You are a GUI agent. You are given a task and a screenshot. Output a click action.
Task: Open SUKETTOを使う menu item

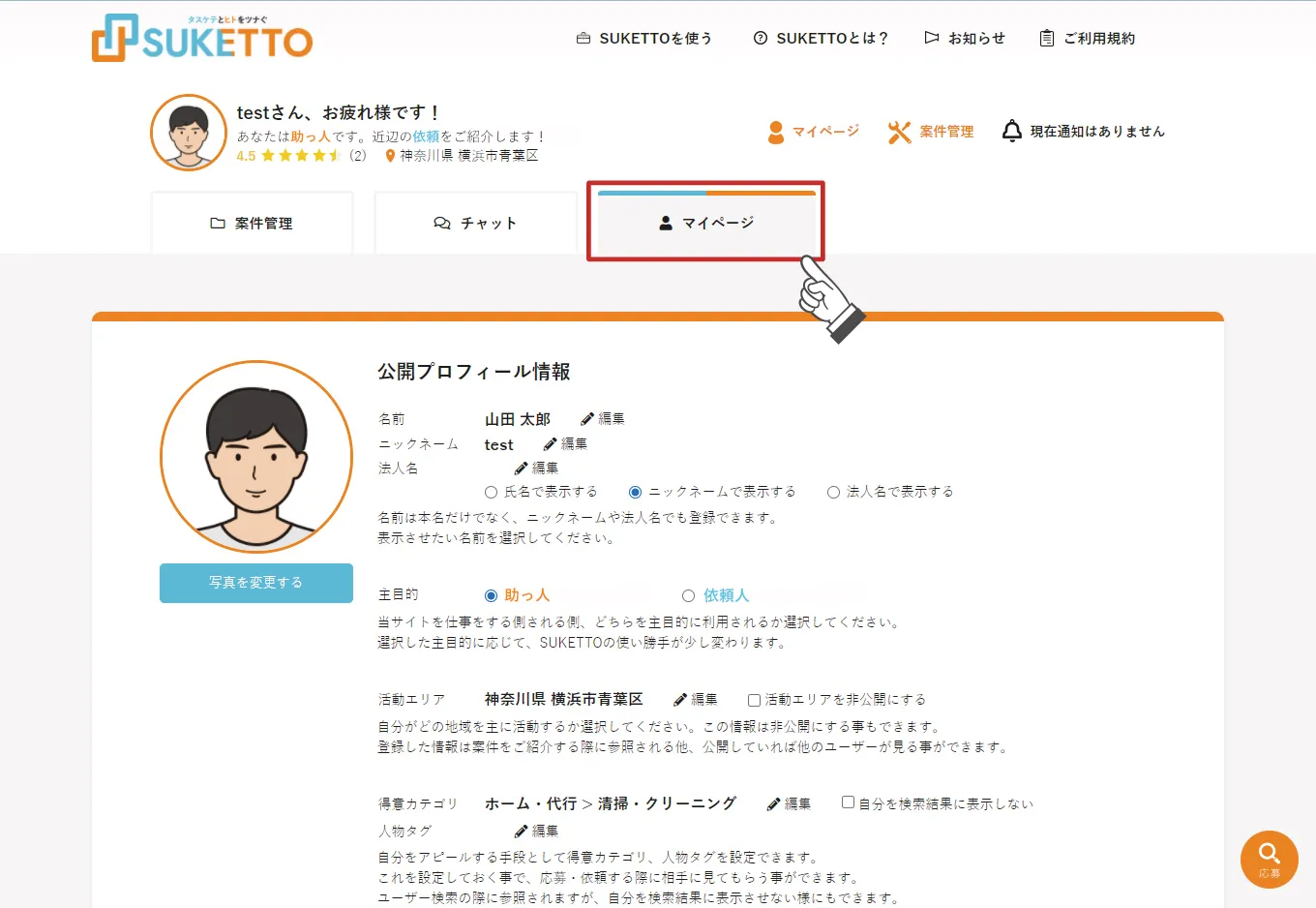click(644, 38)
